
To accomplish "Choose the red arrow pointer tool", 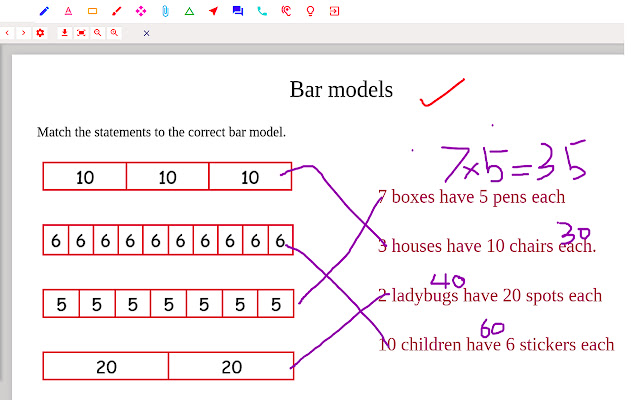I will click(x=213, y=11).
